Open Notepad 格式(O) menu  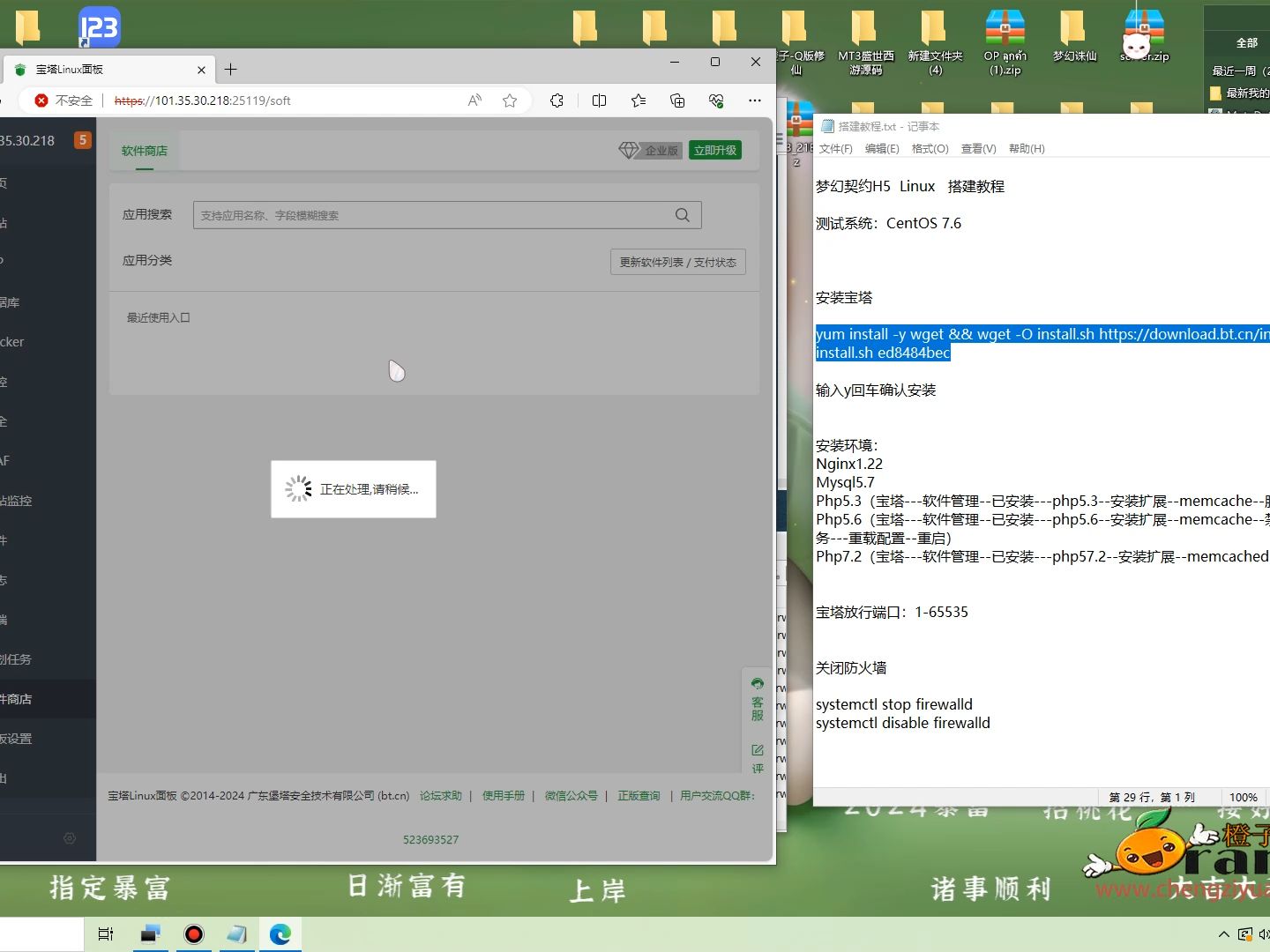(x=930, y=149)
